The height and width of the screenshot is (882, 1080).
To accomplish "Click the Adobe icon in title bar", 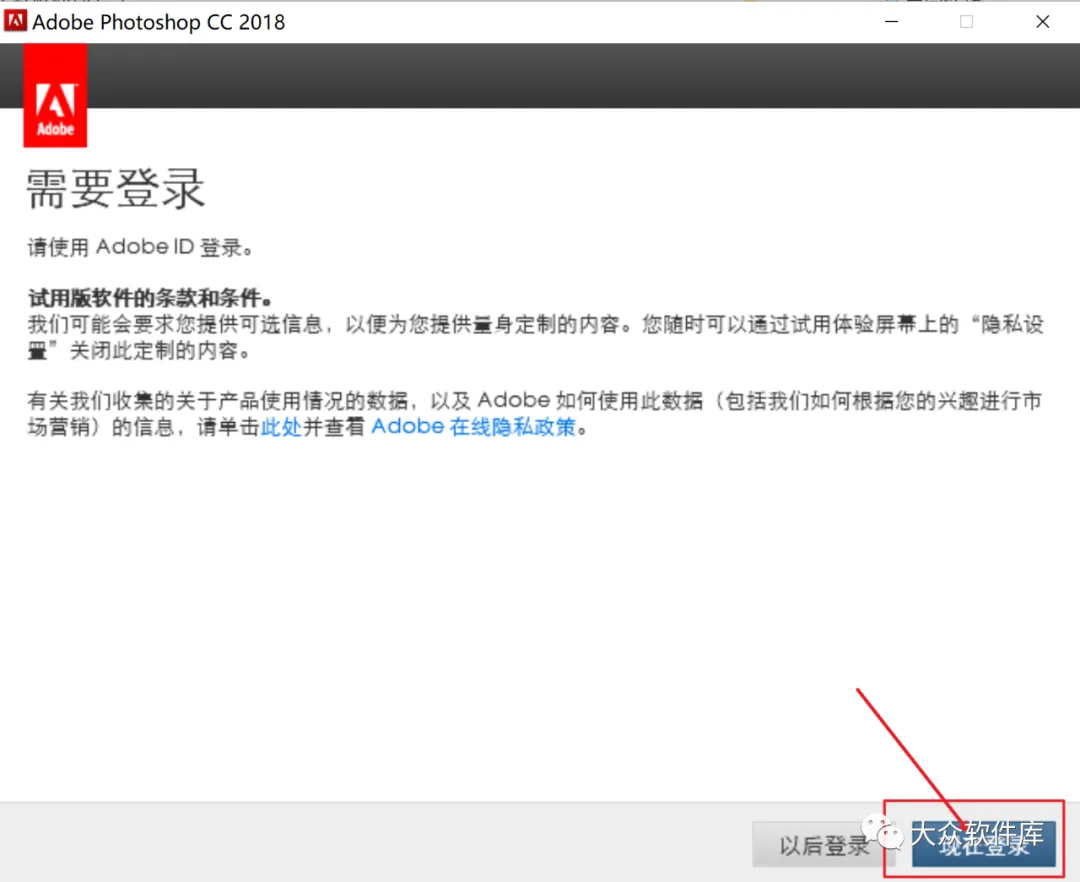I will pos(15,21).
